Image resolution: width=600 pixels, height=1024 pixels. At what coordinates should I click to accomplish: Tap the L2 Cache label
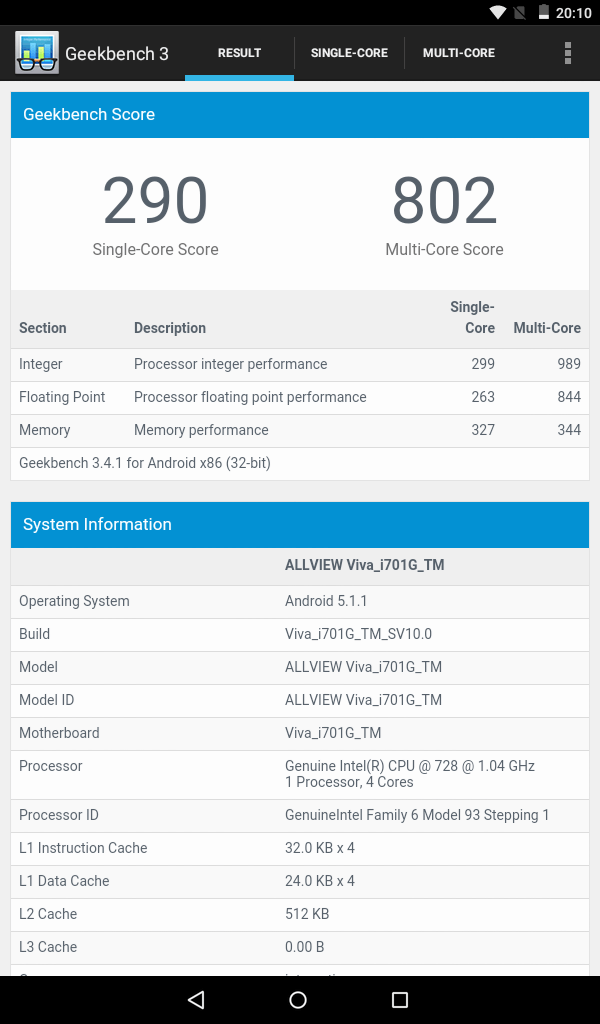[48, 914]
